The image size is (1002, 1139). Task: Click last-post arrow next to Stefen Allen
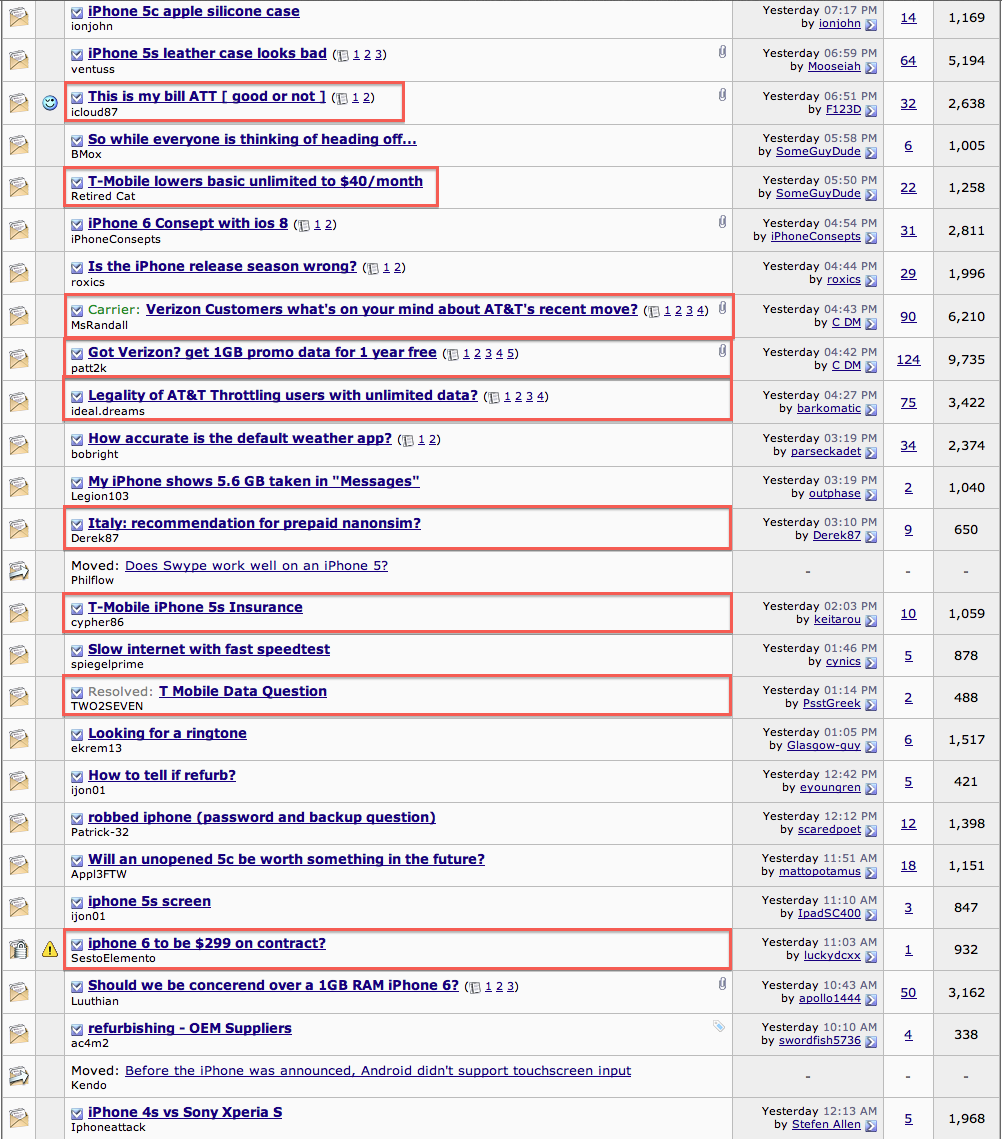[871, 1125]
